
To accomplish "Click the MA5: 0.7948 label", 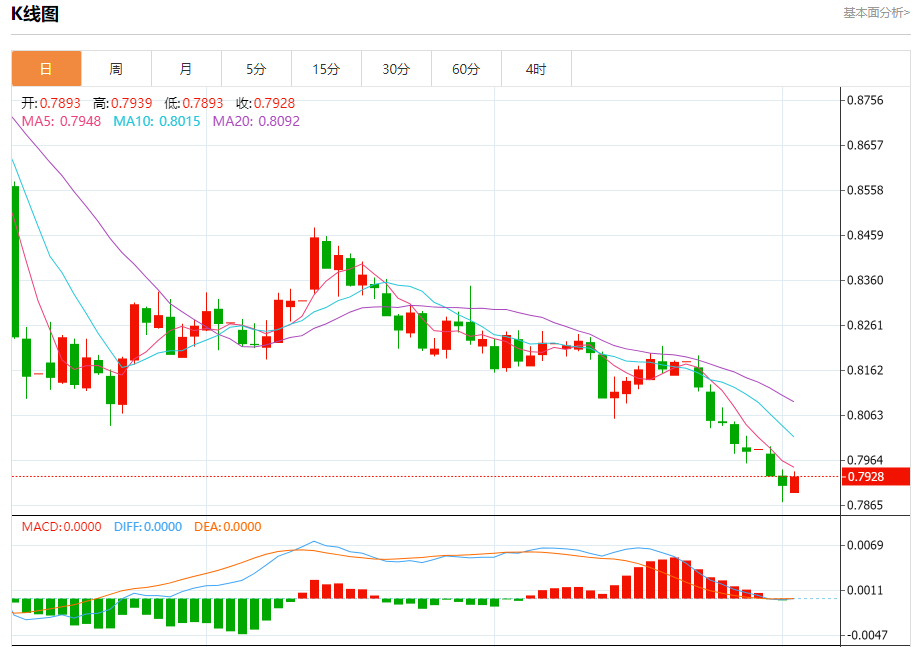I will 61,121.
